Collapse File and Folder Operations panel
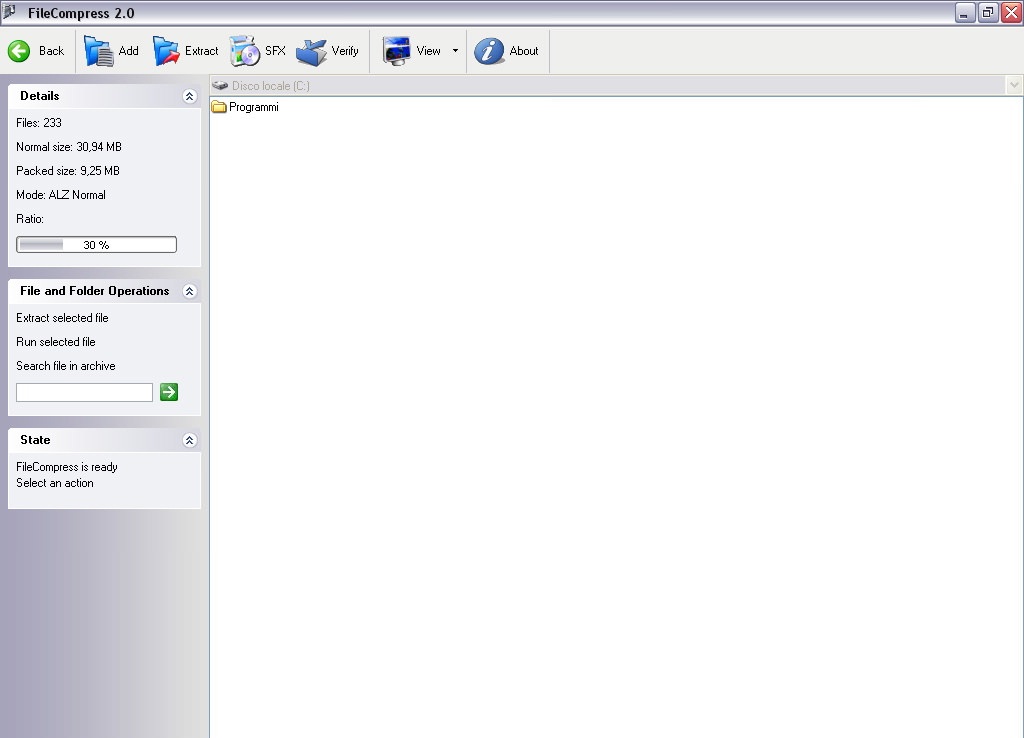Screen dimensions: 1024x738 (189, 291)
